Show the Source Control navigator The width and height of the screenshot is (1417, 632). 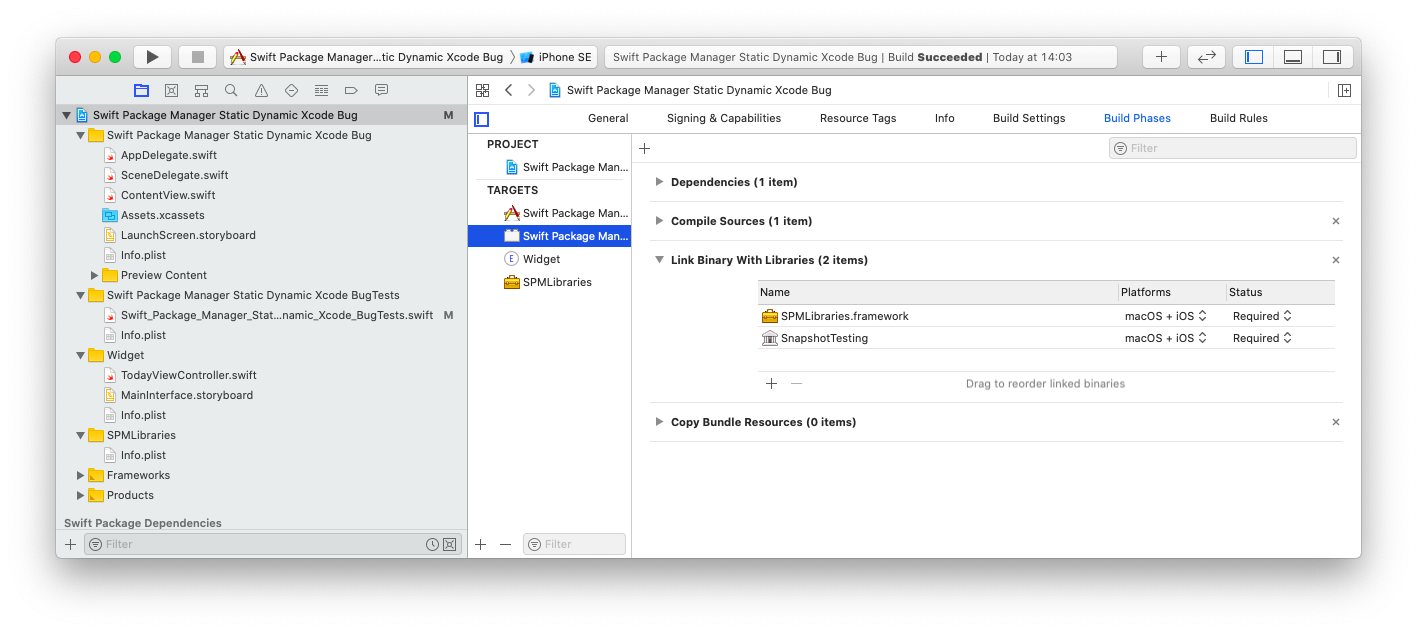tap(171, 90)
